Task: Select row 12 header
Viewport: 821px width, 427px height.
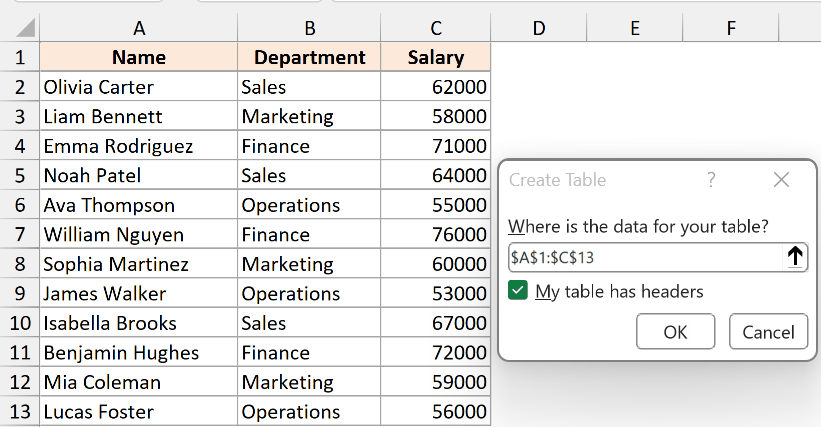Action: [20, 383]
